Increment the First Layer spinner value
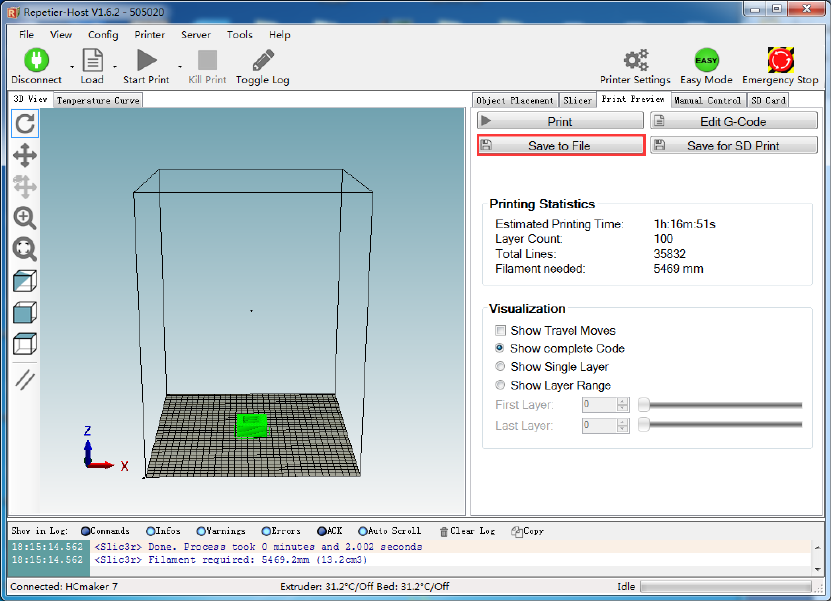Viewport: 831px width, 601px height. 623,401
